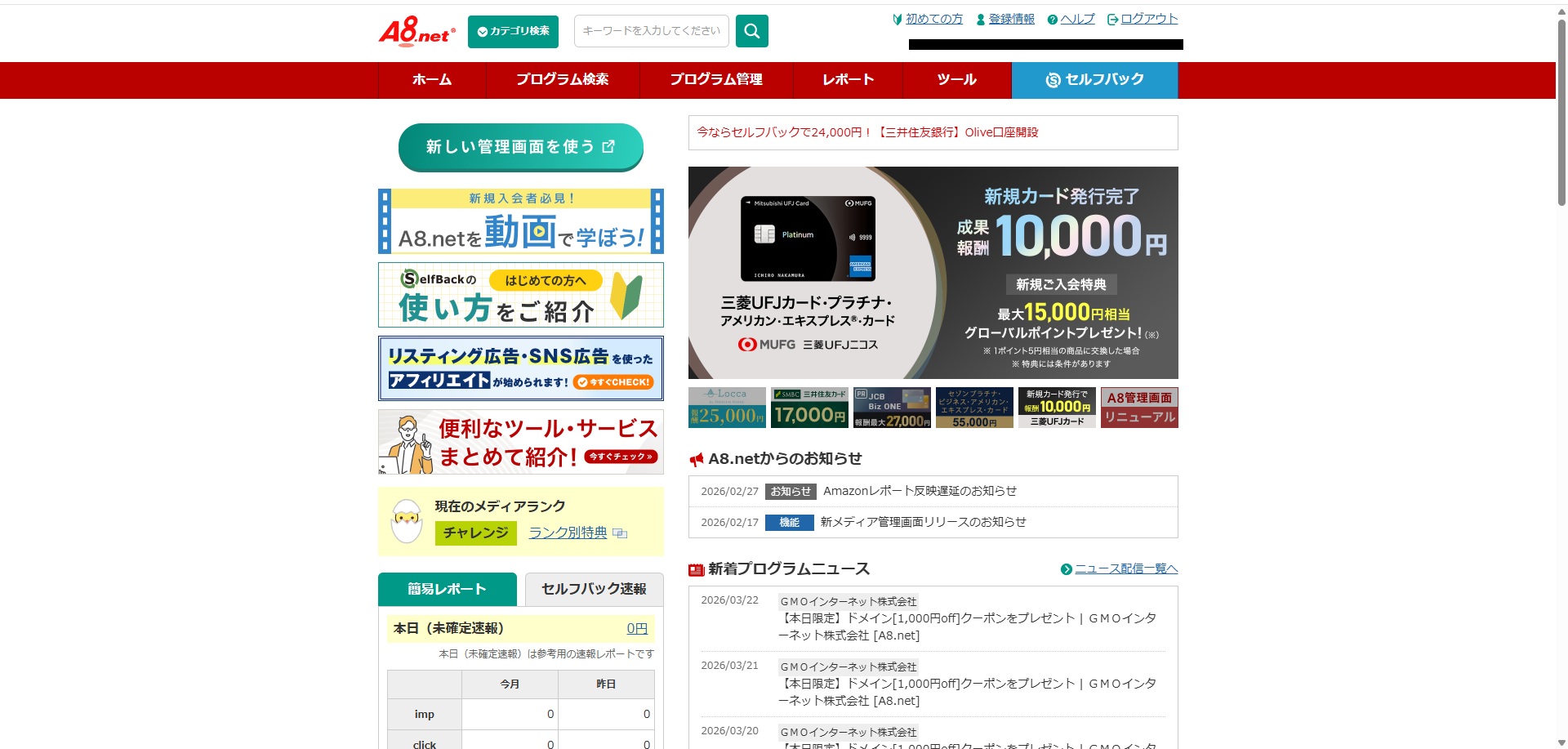Open the 2026/03/21 GMO domain coupon news

(968, 692)
